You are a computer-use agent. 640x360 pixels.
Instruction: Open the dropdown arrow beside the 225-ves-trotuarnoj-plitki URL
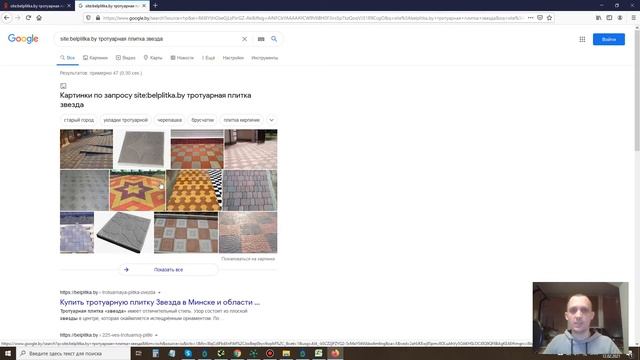[x=156, y=335]
